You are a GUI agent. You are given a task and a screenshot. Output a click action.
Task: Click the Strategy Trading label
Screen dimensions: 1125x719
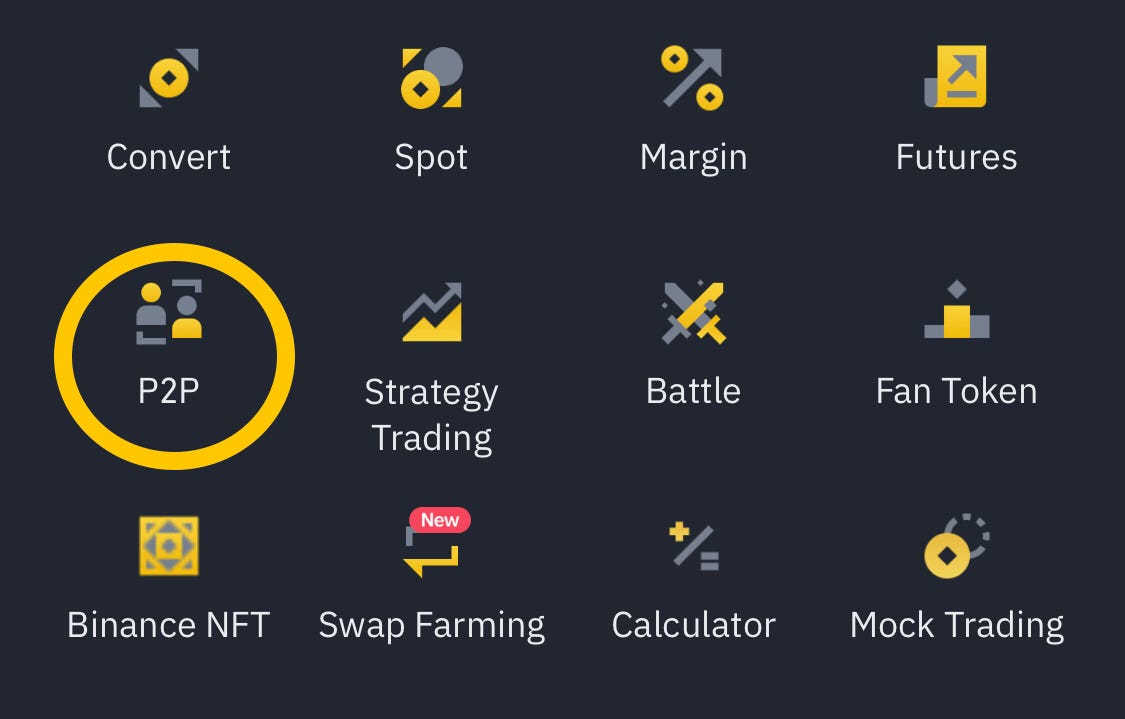(x=432, y=414)
